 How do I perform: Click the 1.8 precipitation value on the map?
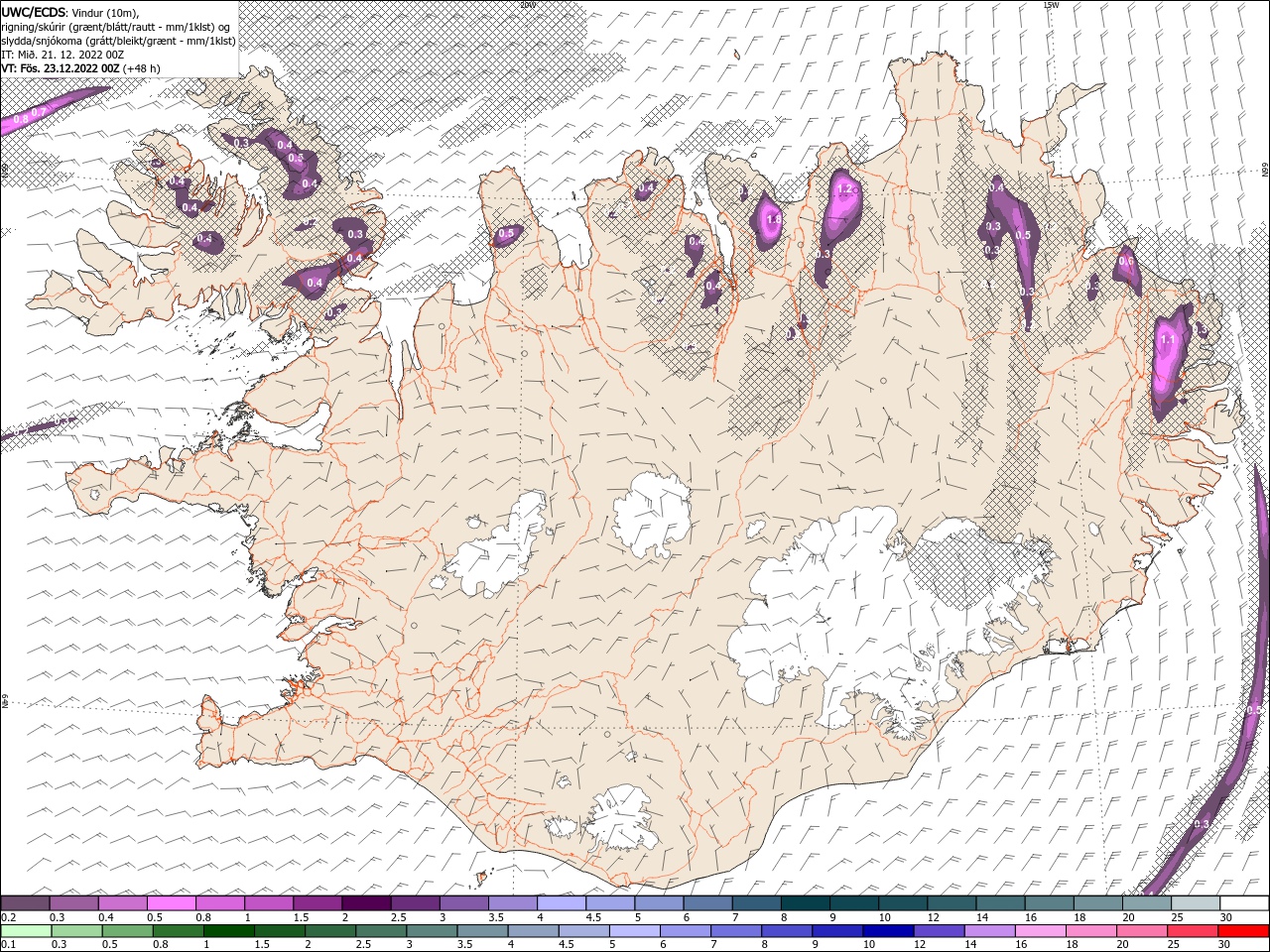click(774, 219)
